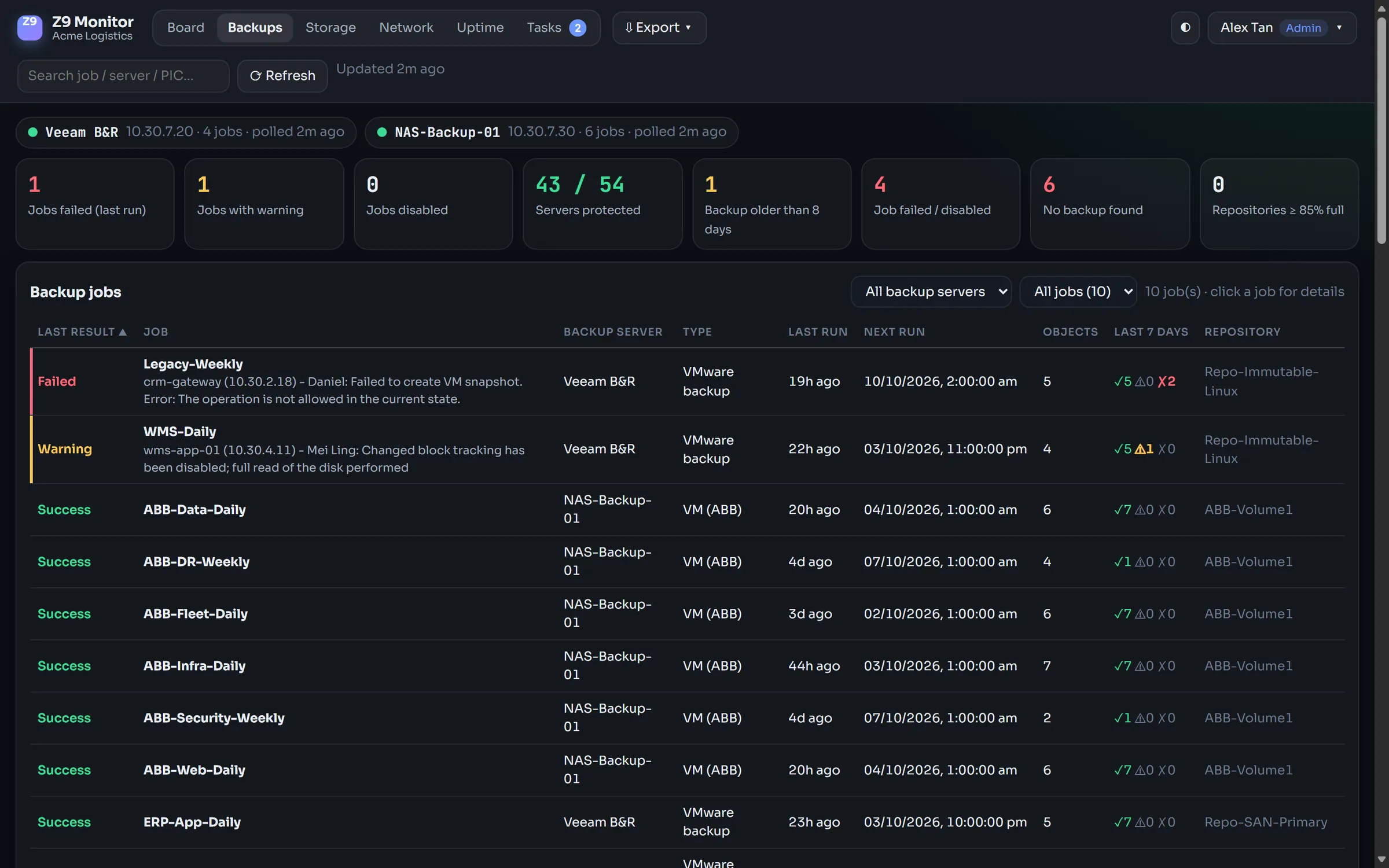Expand the All backup servers filter
This screenshot has width=1389, height=868.
coord(931,292)
